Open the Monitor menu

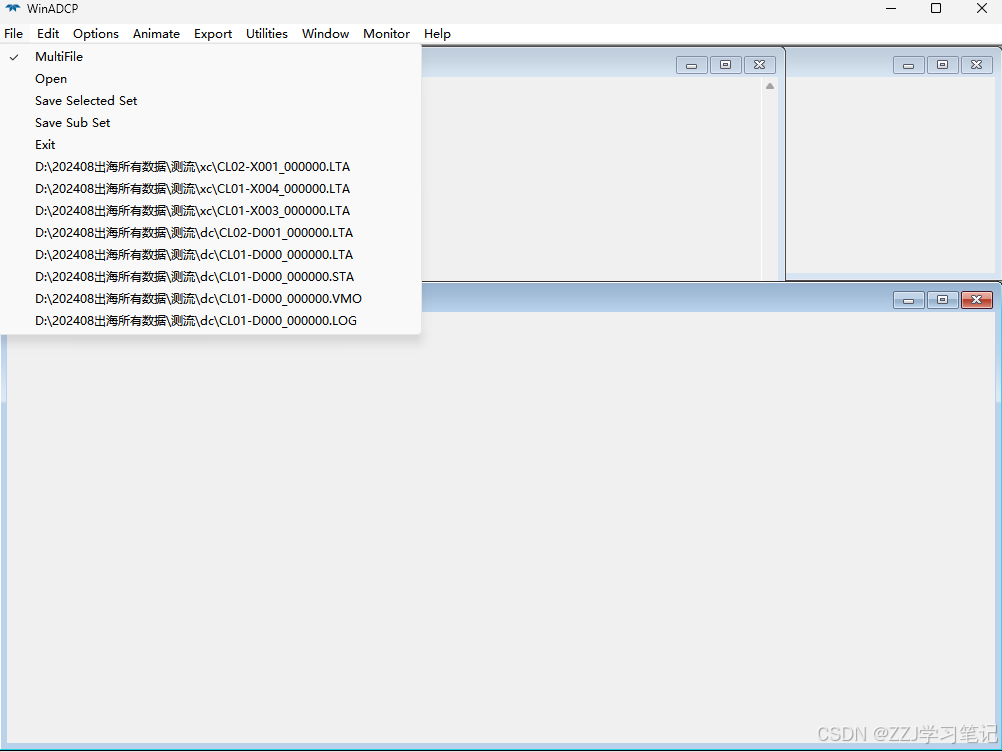point(386,34)
